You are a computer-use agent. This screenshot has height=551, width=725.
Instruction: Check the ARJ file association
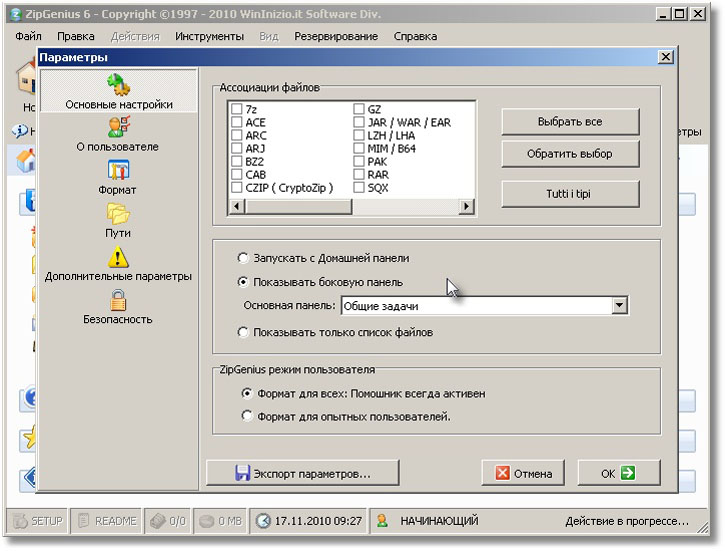click(x=237, y=148)
